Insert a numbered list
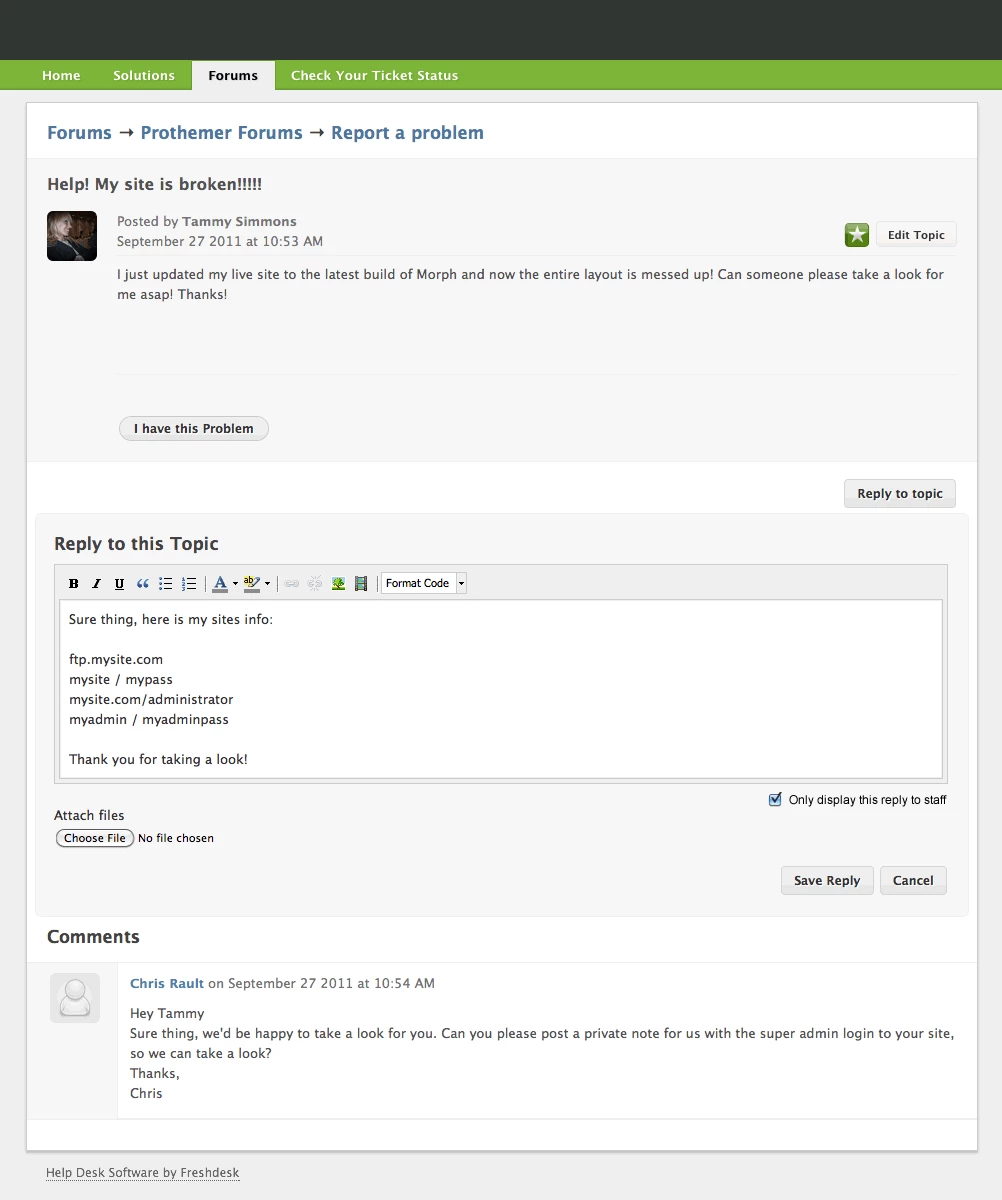Image resolution: width=1002 pixels, height=1200 pixels. tap(189, 583)
